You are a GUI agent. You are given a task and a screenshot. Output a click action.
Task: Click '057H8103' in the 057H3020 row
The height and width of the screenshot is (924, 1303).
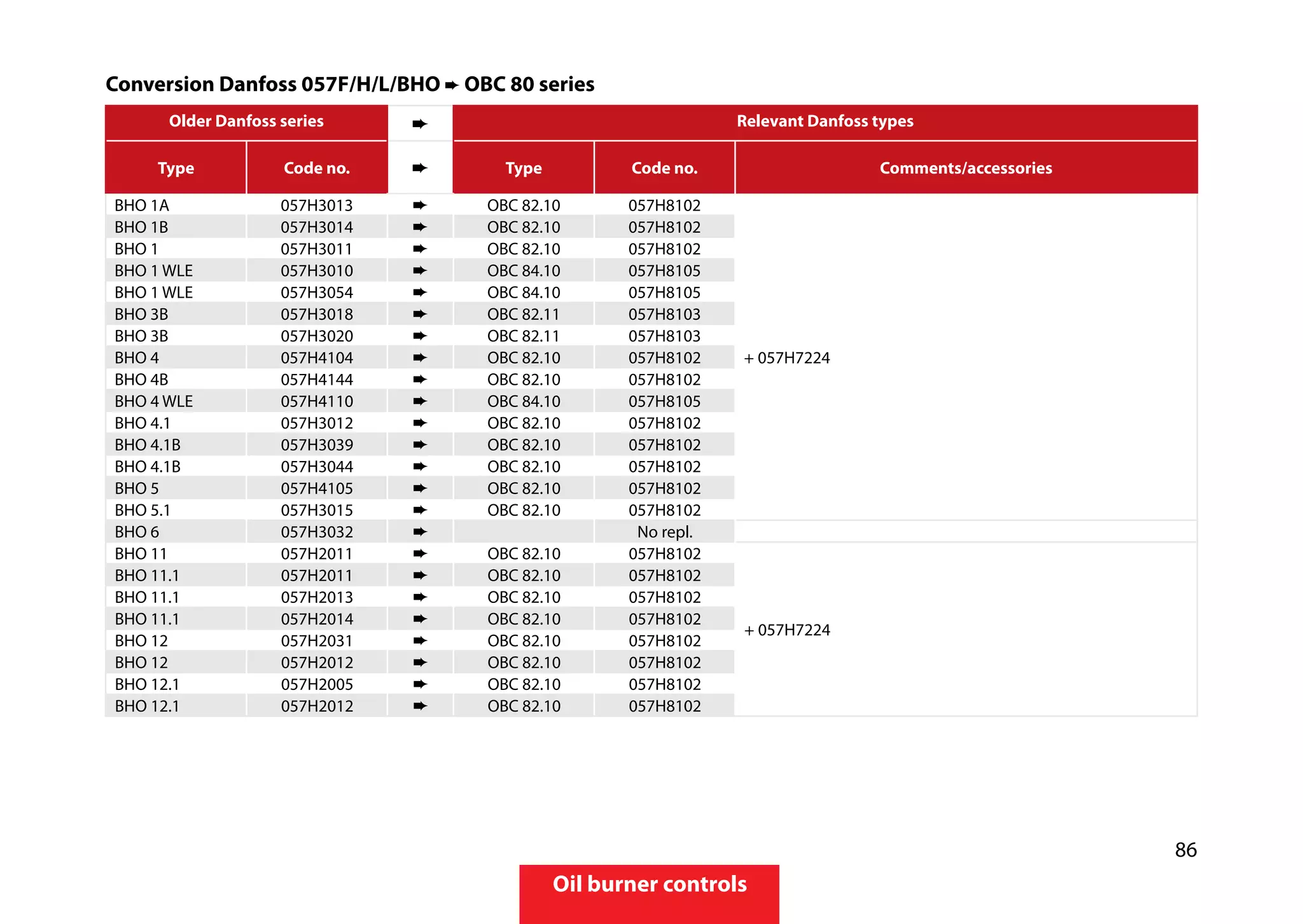pyautogui.click(x=665, y=336)
